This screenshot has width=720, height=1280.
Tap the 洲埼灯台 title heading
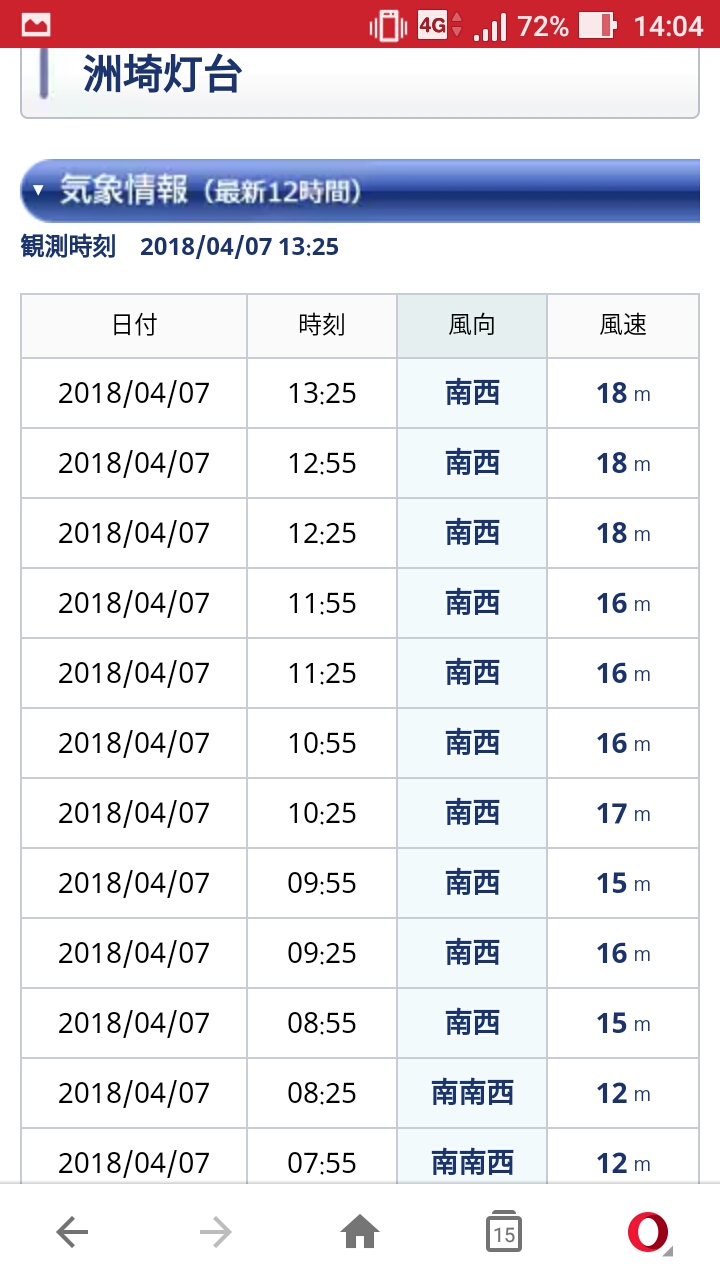point(162,76)
